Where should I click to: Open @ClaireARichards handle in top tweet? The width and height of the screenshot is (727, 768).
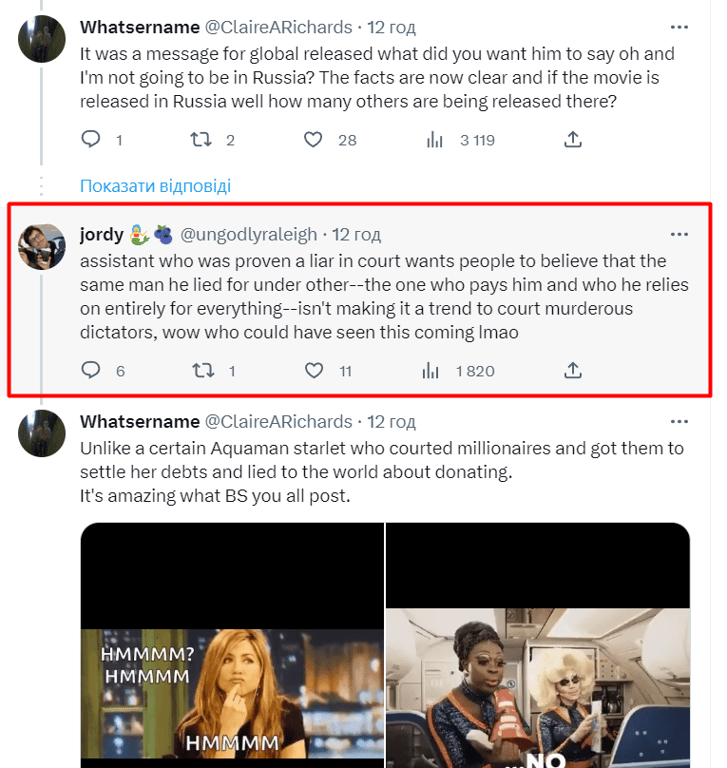(278, 27)
